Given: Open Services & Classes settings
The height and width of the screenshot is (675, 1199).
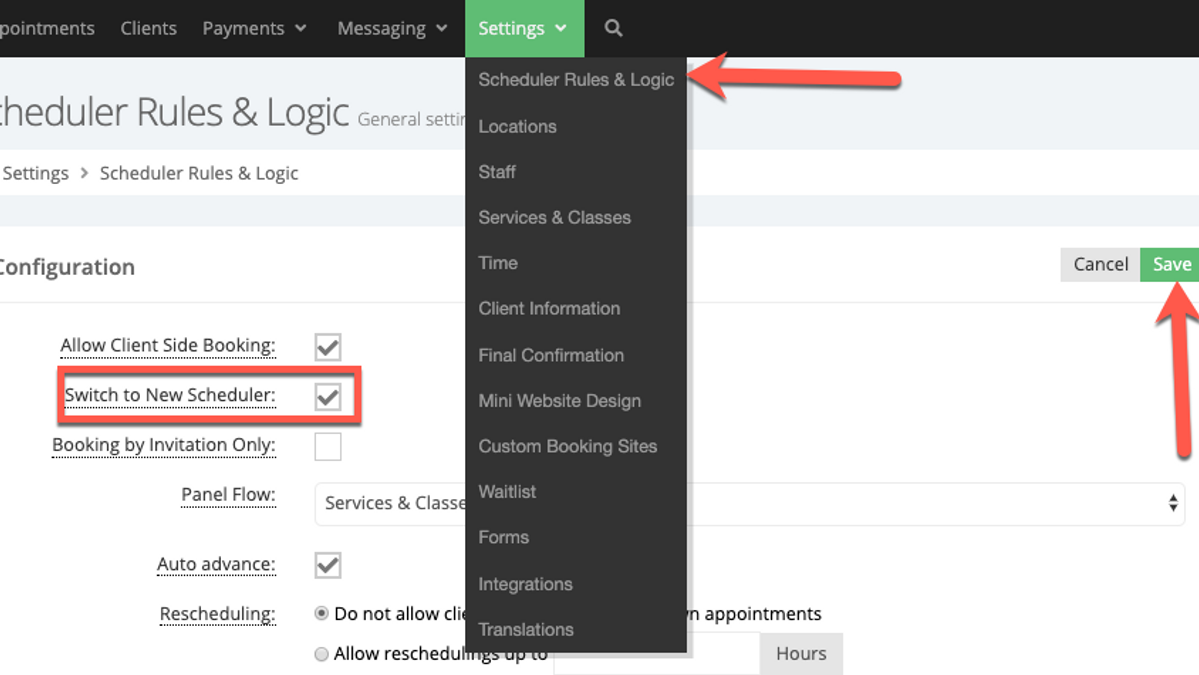Looking at the screenshot, I should tap(554, 217).
